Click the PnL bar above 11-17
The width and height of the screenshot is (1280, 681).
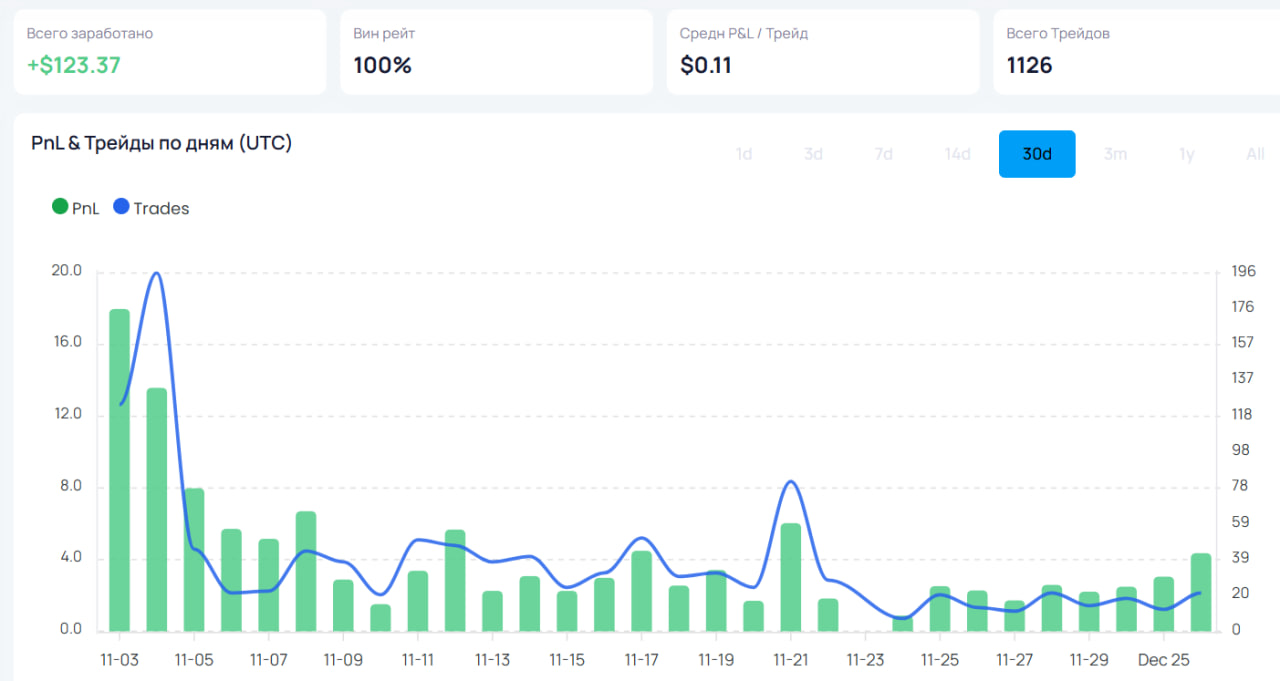tap(642, 591)
